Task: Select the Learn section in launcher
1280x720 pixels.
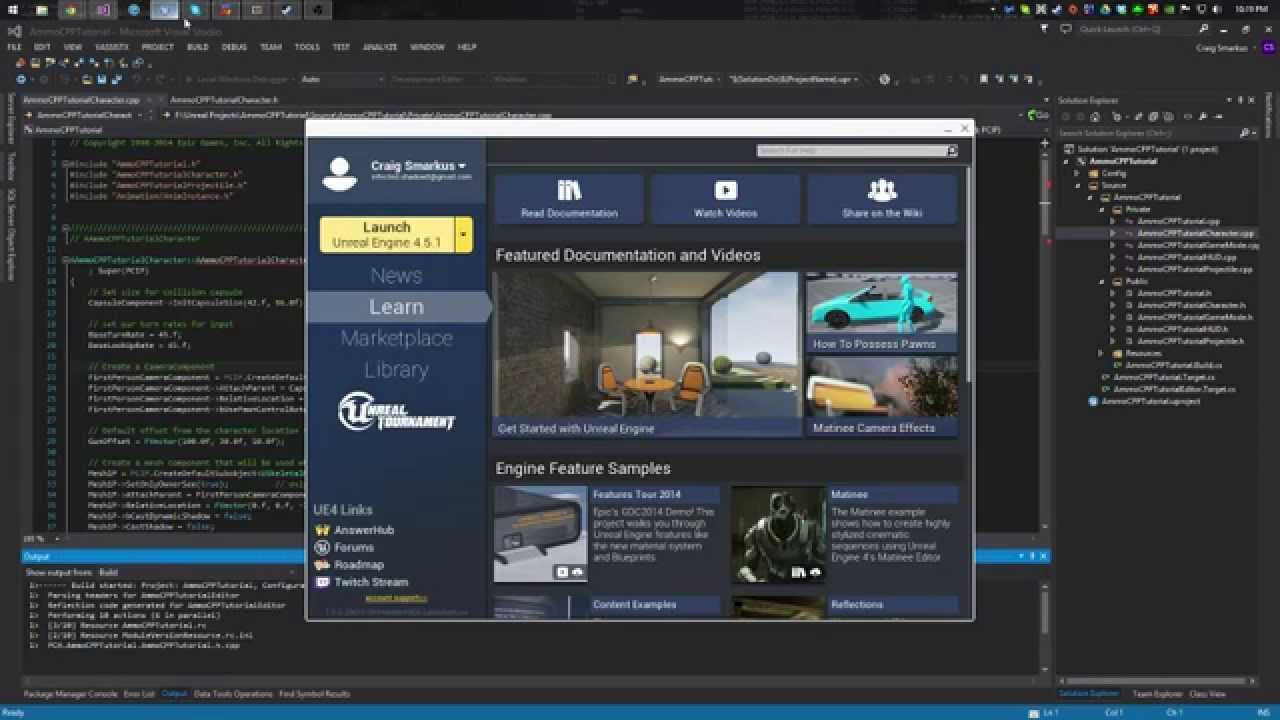Action: pyautogui.click(x=396, y=307)
